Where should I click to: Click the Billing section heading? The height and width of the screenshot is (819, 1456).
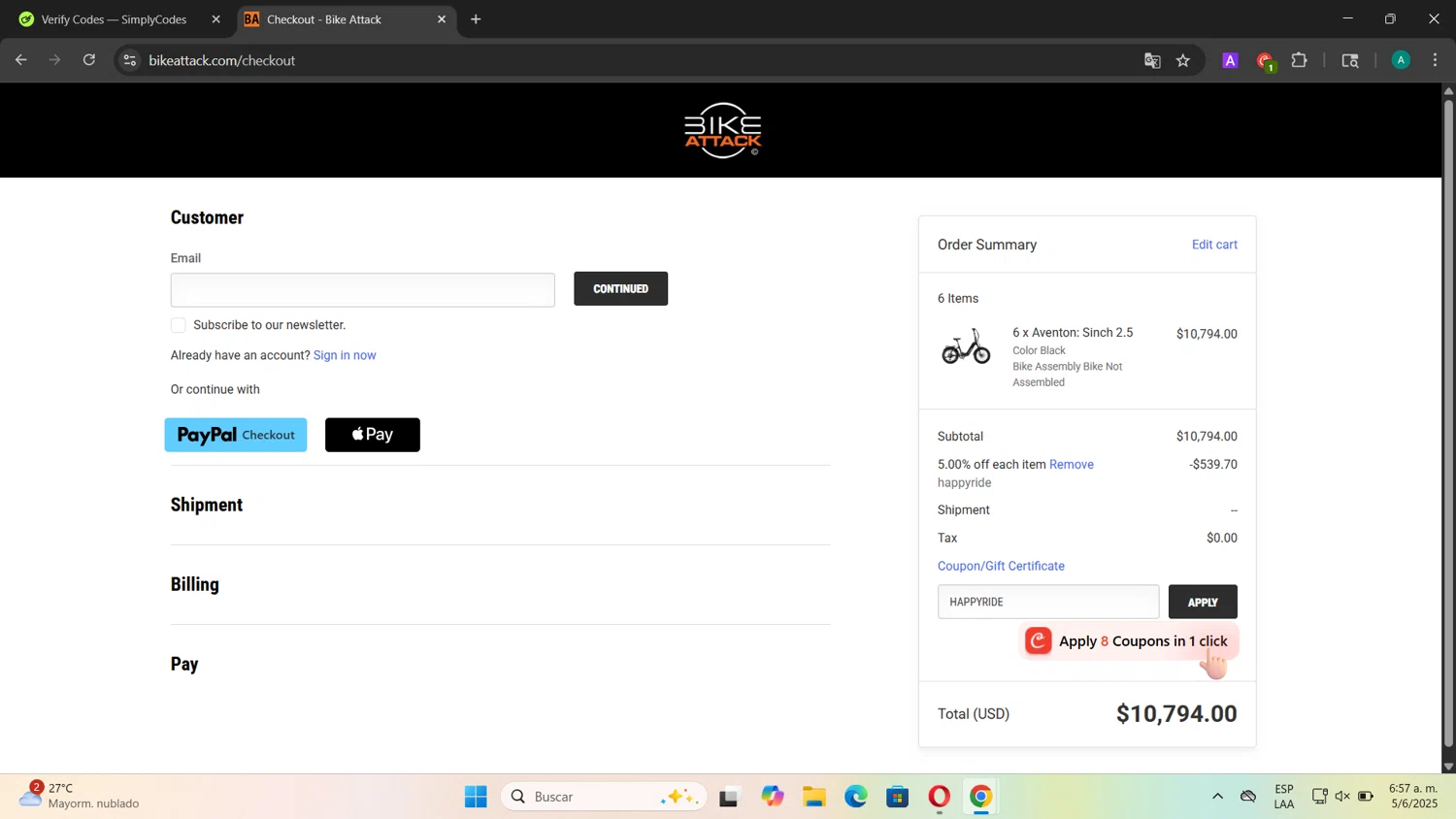coord(195,584)
